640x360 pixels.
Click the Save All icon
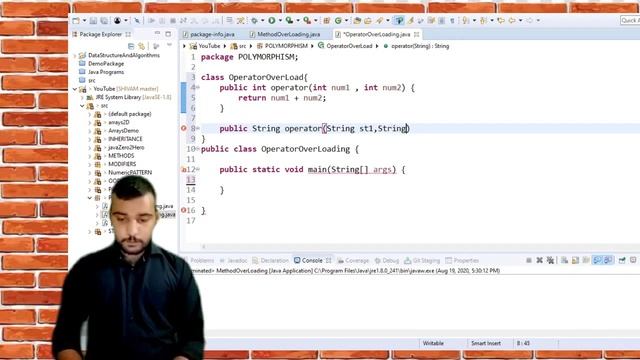click(104, 20)
